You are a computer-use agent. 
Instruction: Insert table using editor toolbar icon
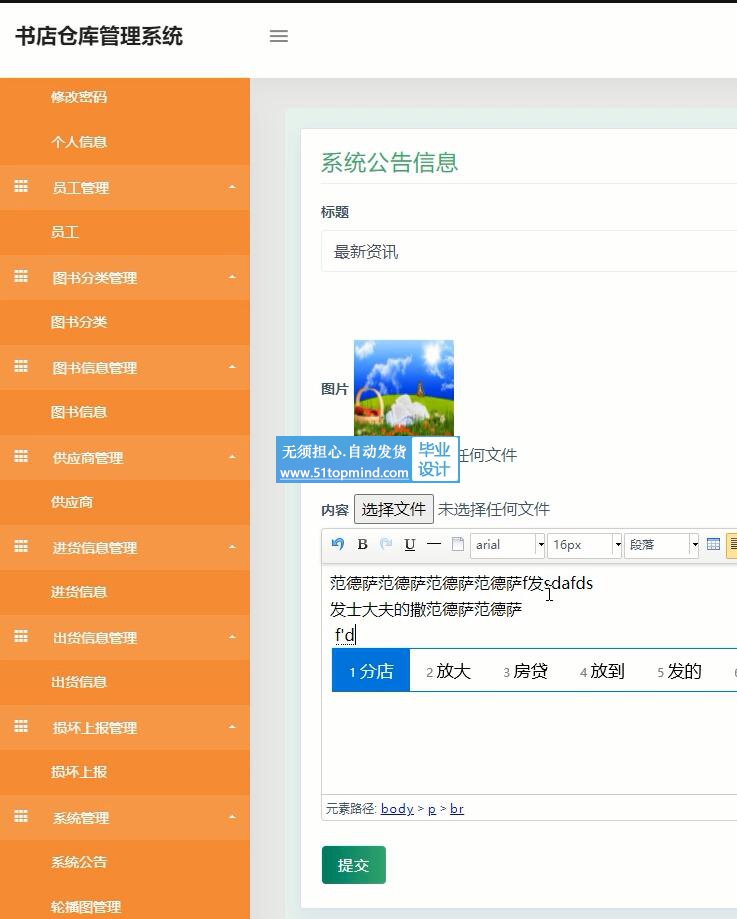[713, 544]
